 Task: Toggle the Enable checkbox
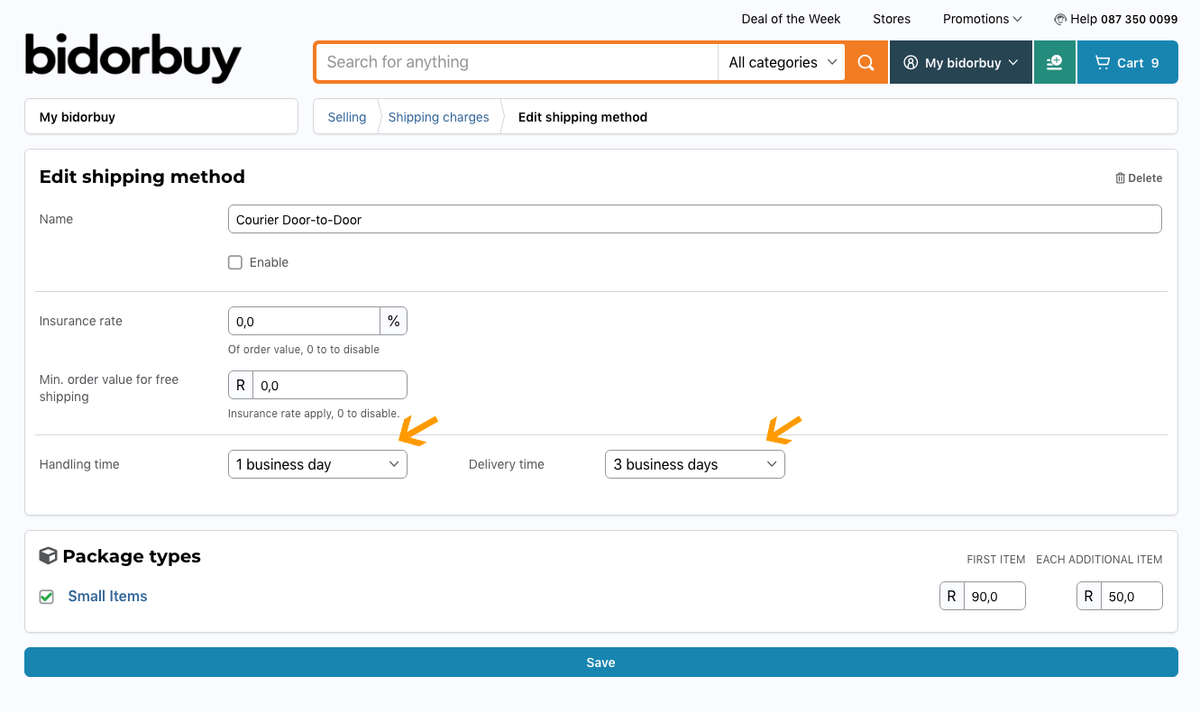tap(235, 262)
